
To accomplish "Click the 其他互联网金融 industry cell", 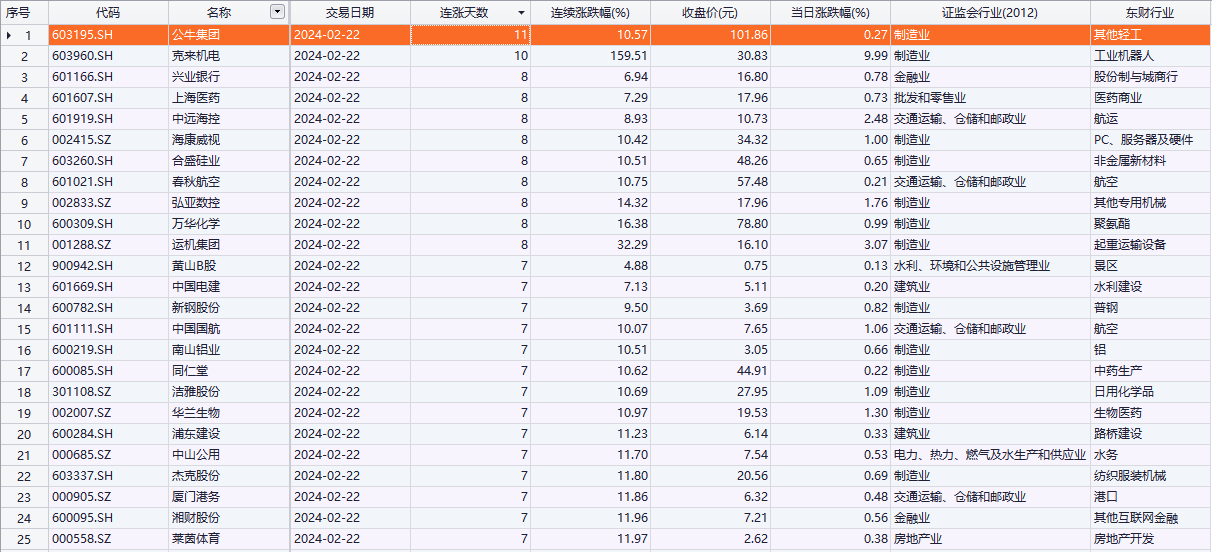I will click(x=1136, y=518).
